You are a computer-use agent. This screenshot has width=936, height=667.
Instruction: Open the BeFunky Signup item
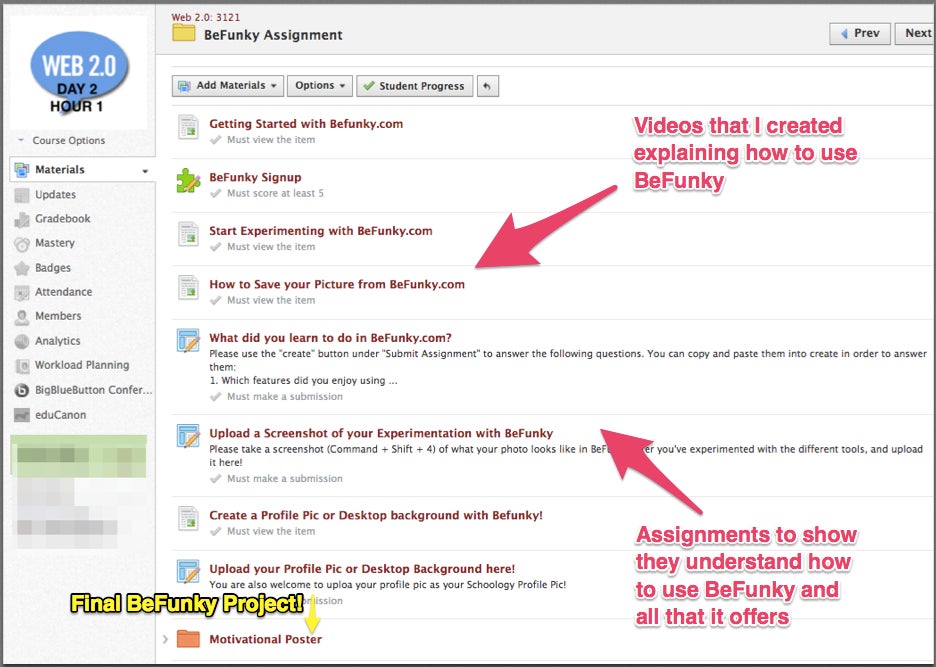[255, 177]
